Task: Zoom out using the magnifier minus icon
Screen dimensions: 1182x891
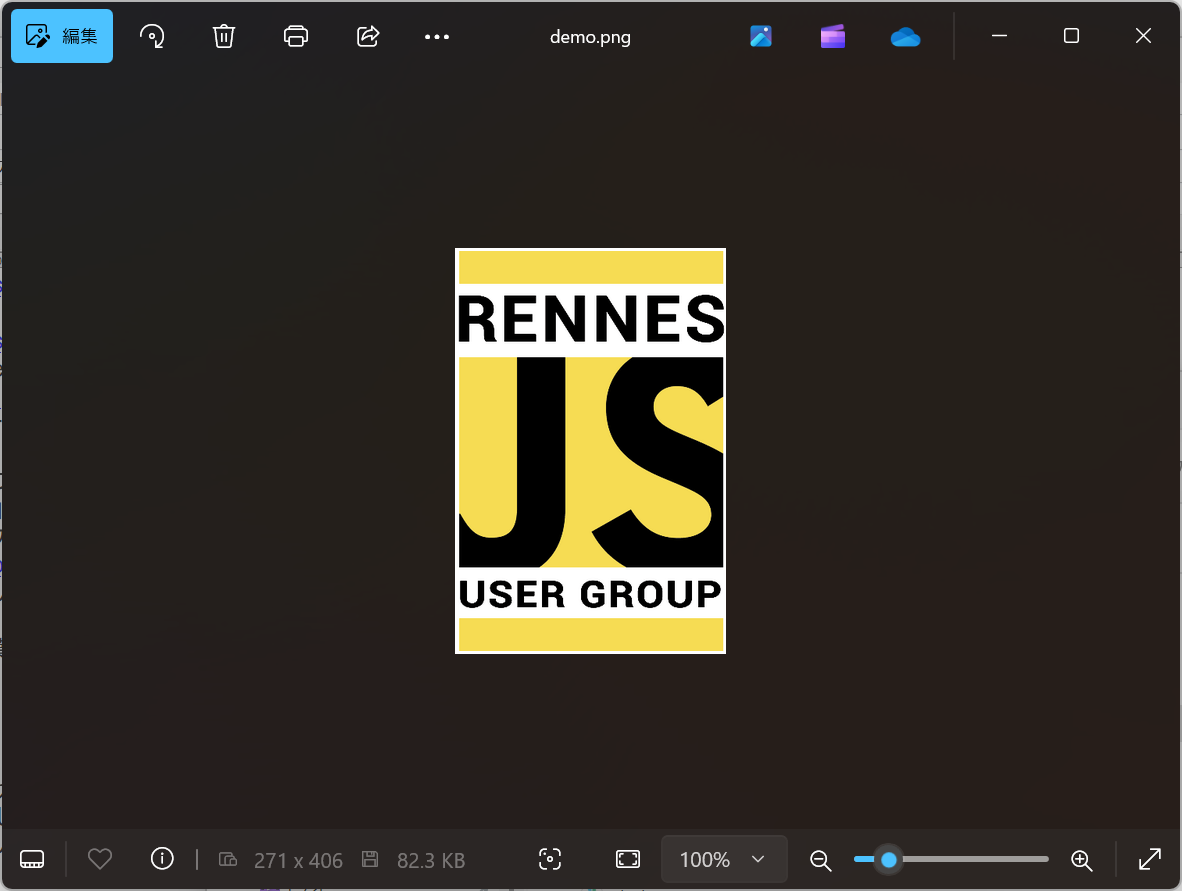Action: [x=820, y=859]
